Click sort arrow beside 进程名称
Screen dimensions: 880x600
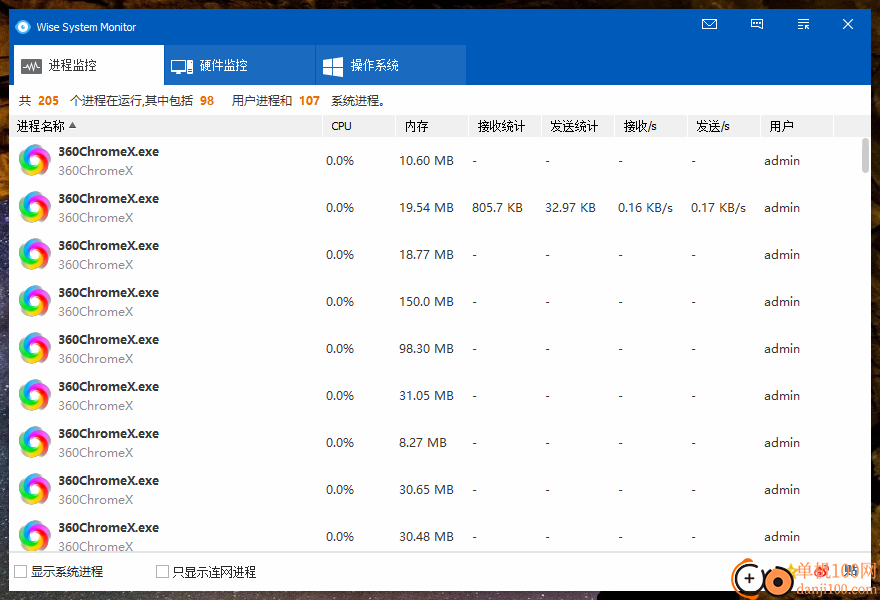(x=72, y=125)
